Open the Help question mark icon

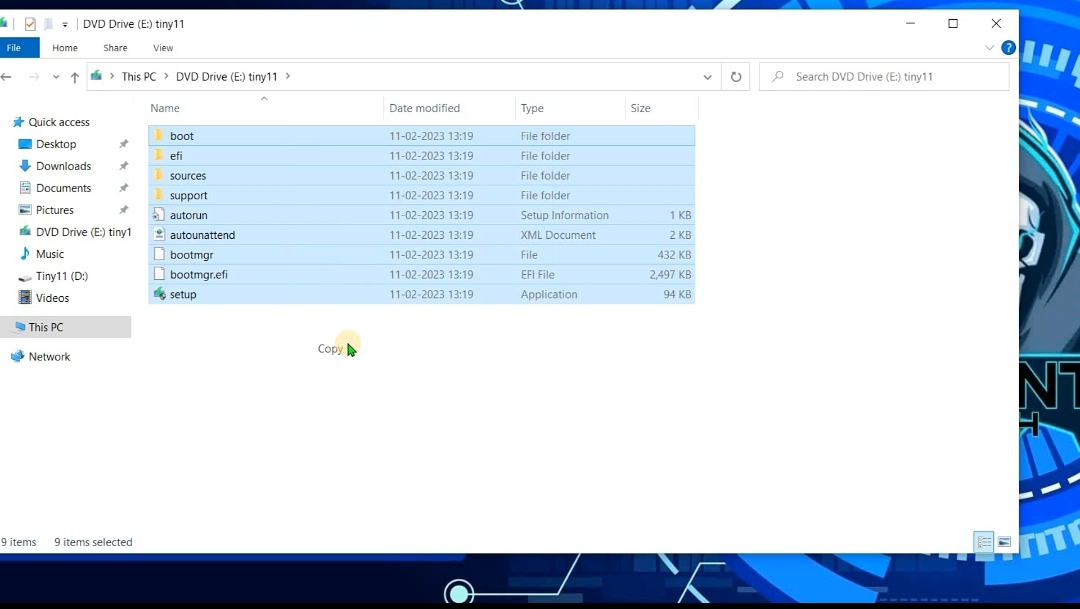[x=1008, y=48]
